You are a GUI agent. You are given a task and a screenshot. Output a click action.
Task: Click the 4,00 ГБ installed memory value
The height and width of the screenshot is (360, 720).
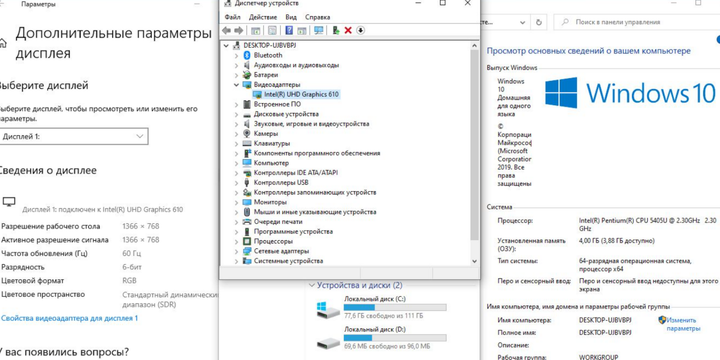(617, 241)
